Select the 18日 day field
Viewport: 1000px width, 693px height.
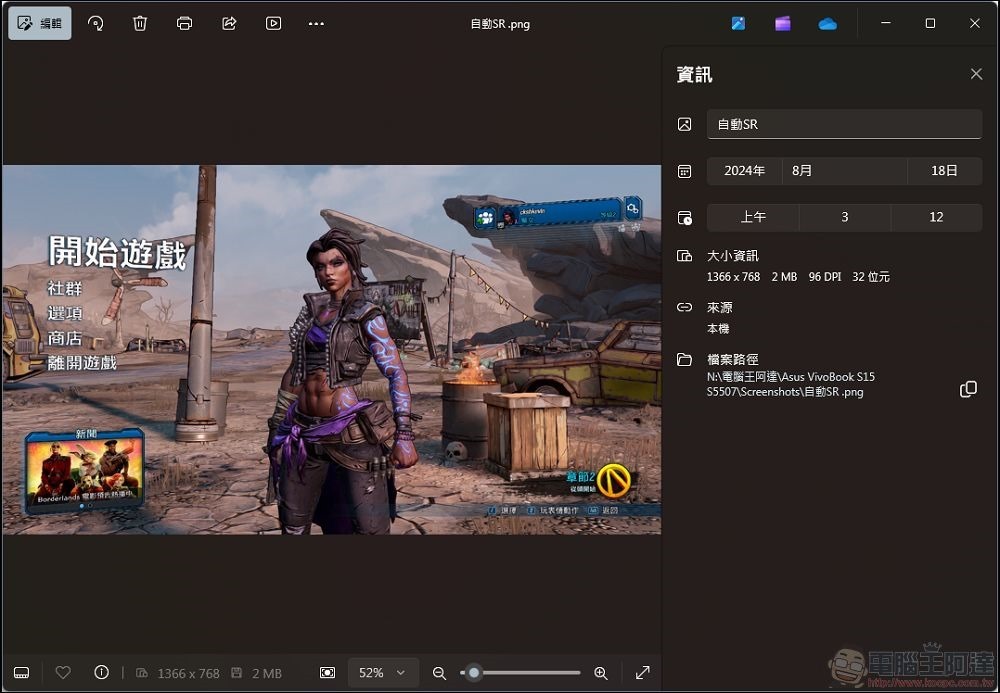(x=944, y=170)
